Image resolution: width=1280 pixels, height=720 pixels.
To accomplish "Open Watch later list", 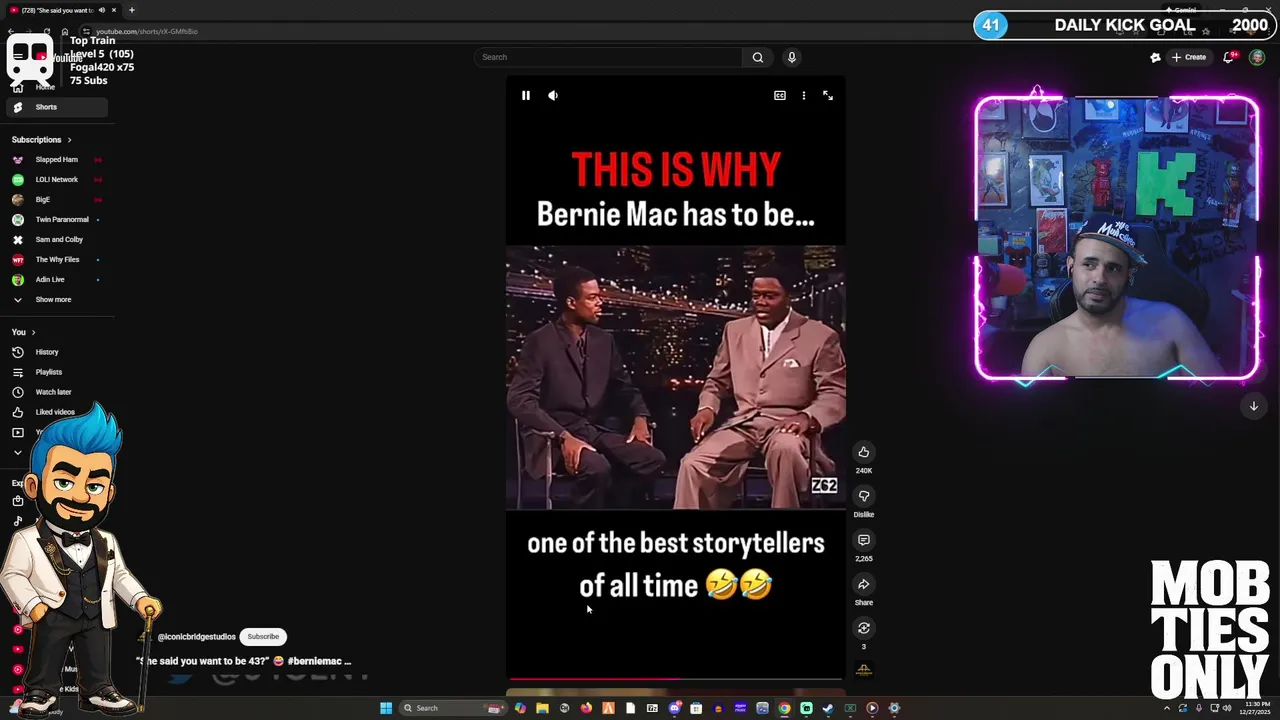I will click(55, 392).
